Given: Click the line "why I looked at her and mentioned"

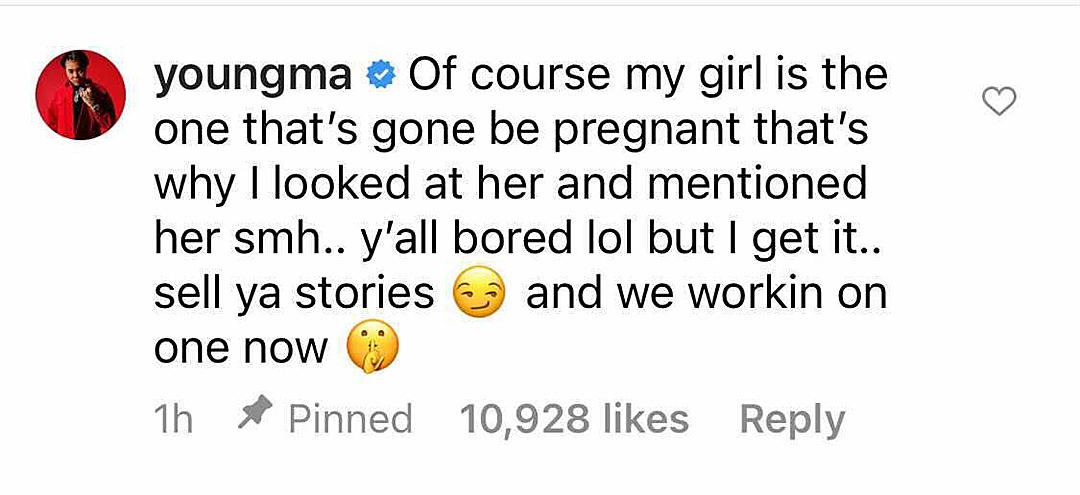Looking at the screenshot, I should (x=510, y=186).
